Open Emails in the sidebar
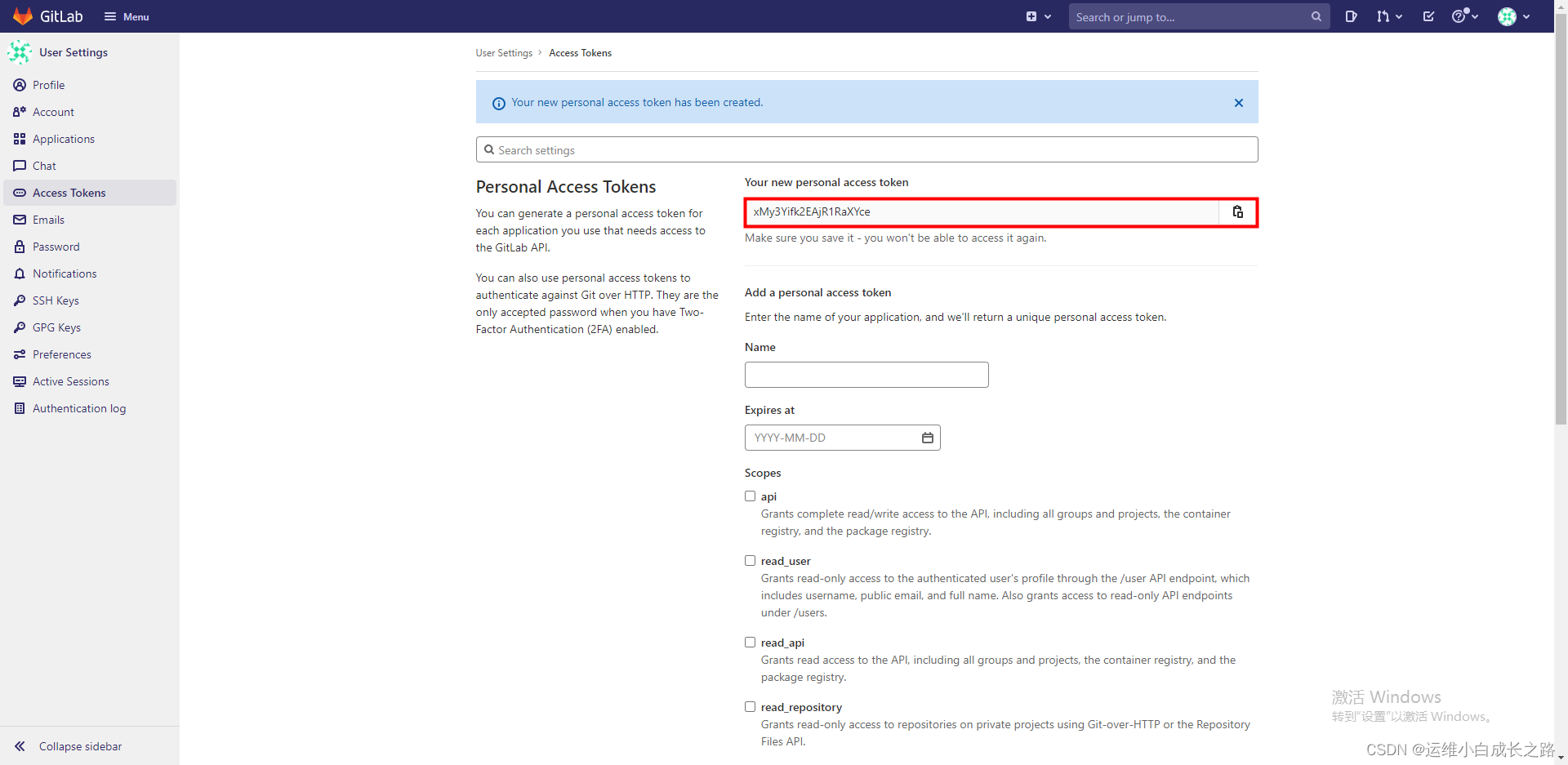 [90, 220]
